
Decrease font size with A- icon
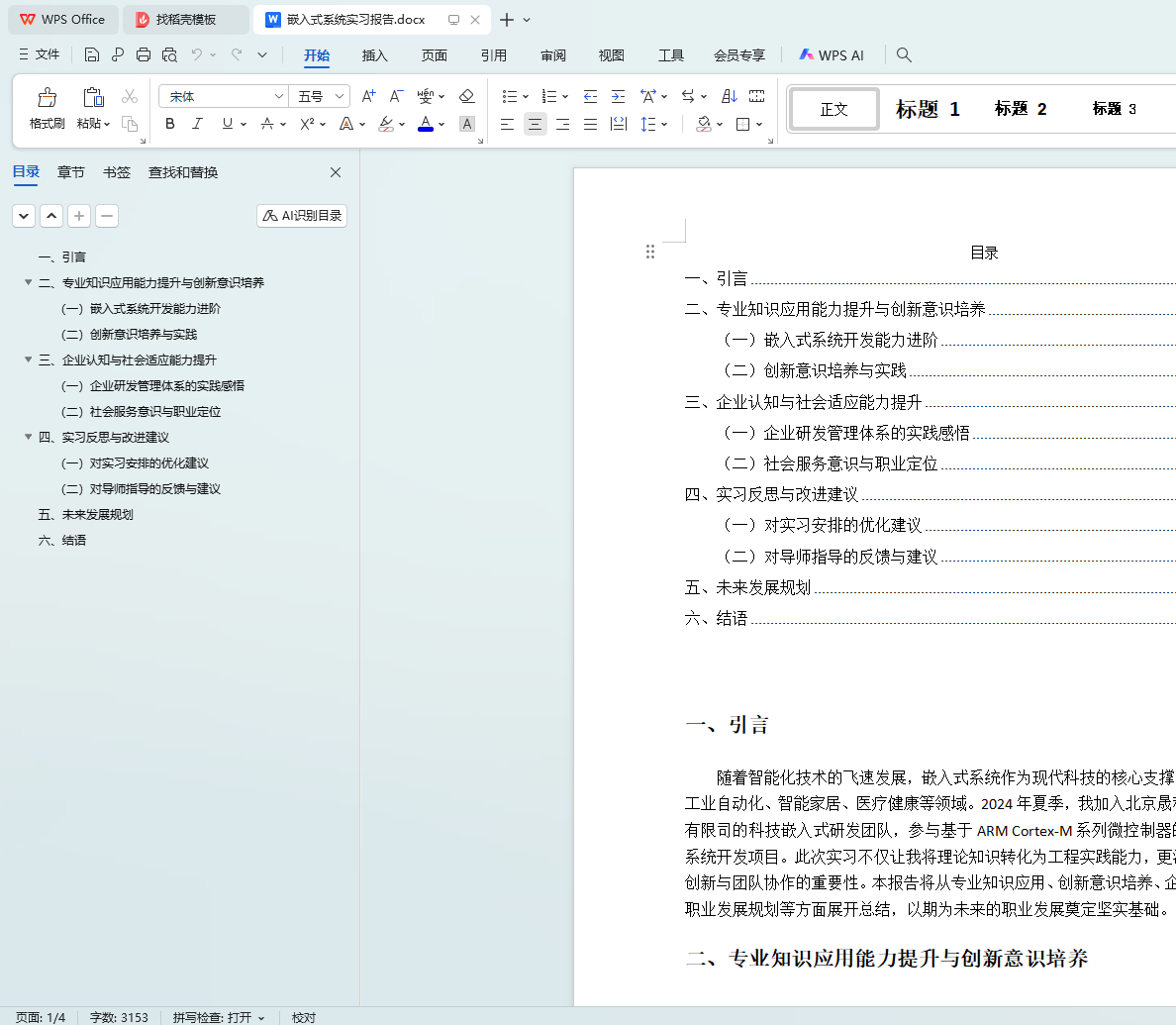(396, 96)
